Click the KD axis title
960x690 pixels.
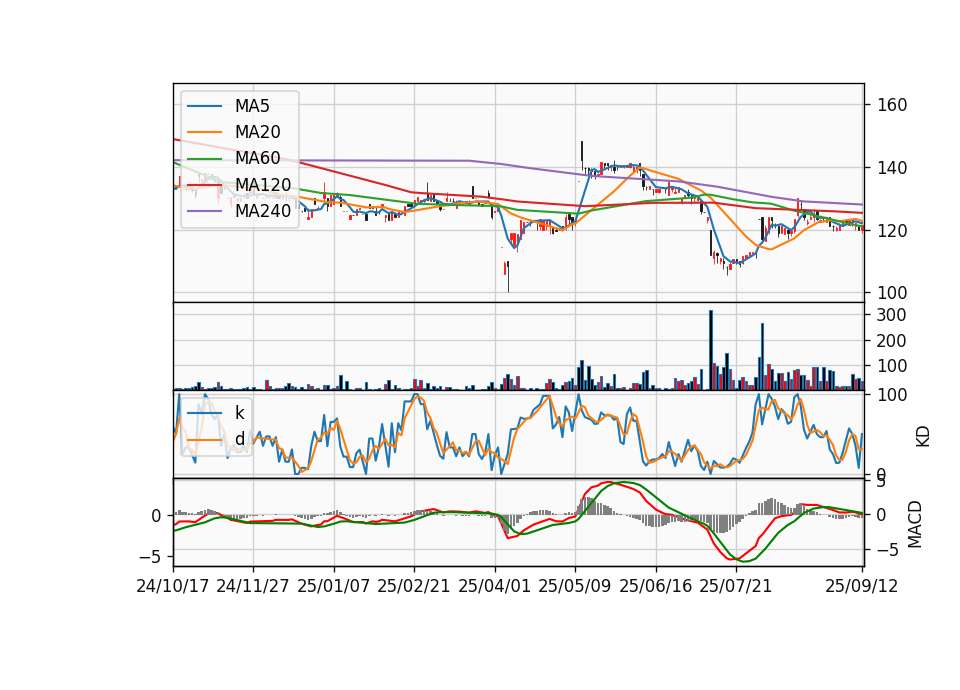(923, 437)
